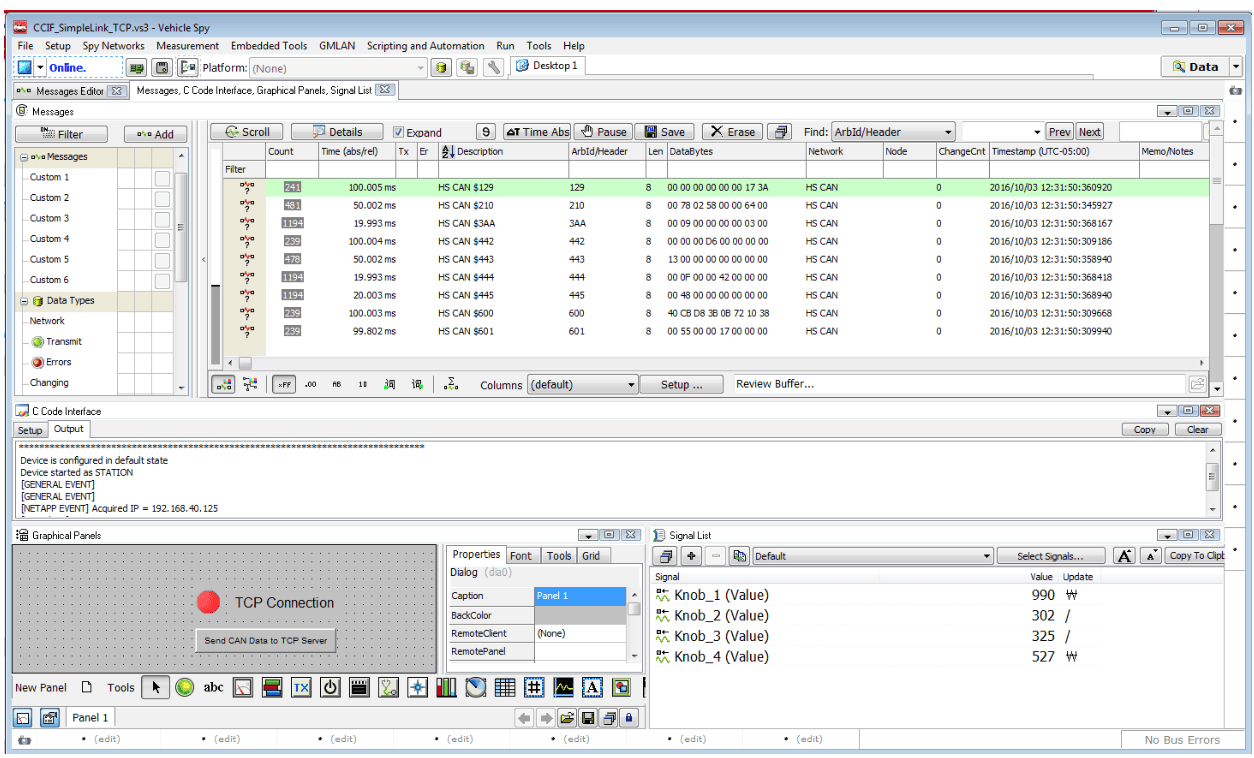Click the BackColor property color field
Image resolution: width=1254 pixels, height=758 pixels.
coord(580,615)
